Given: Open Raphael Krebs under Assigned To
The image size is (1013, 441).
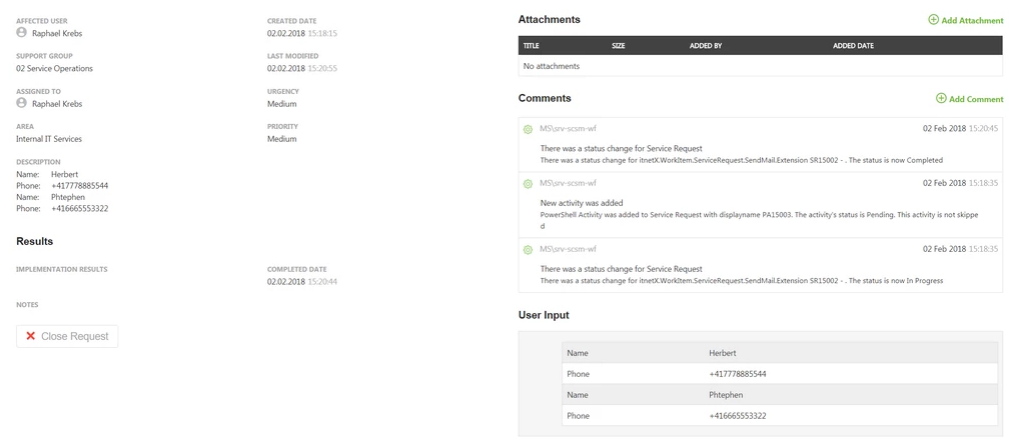Looking at the screenshot, I should 57,103.
